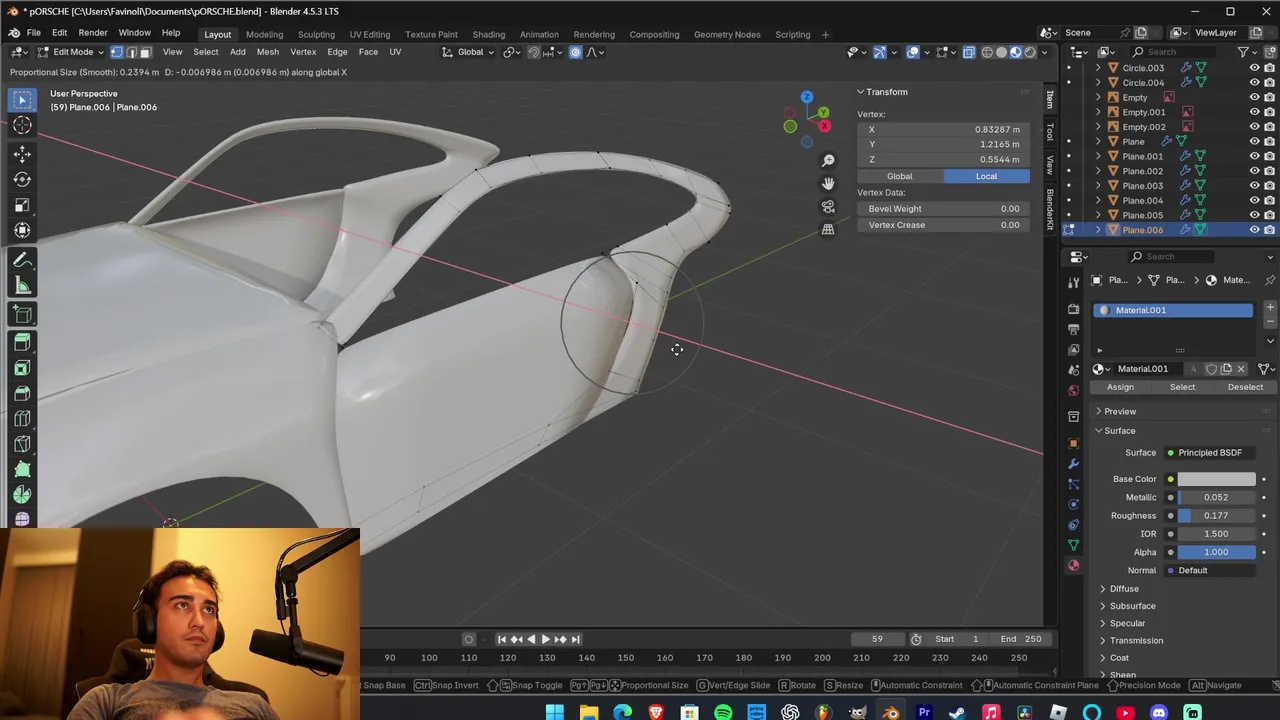Expand the Preview panel
The image size is (1280, 720).
[1119, 411]
